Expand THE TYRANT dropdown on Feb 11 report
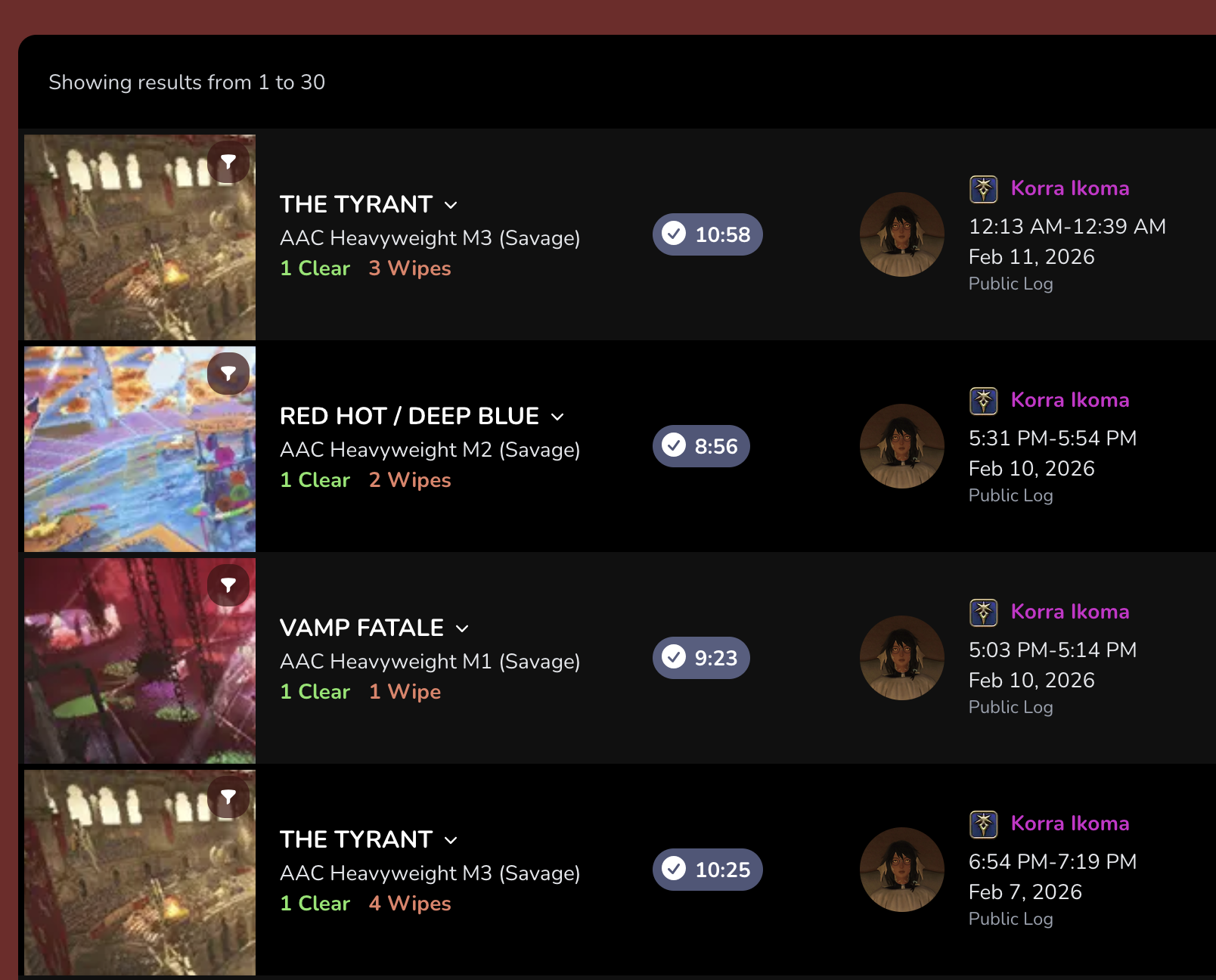 (451, 206)
